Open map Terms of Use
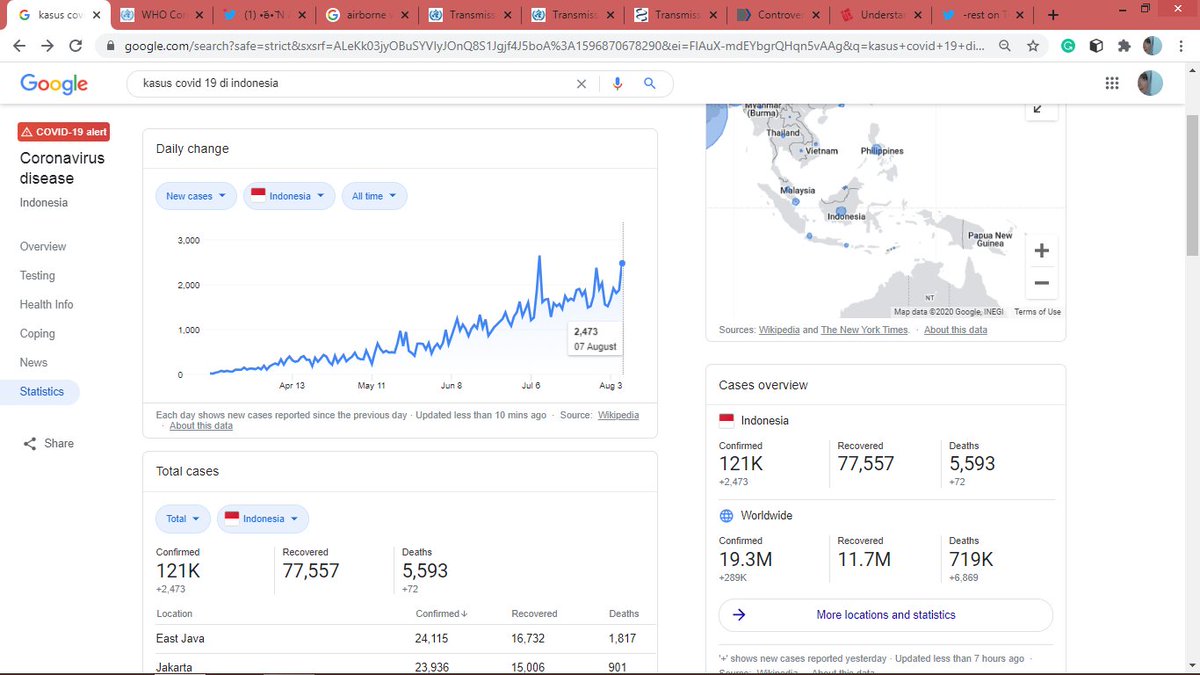 coord(1037,312)
